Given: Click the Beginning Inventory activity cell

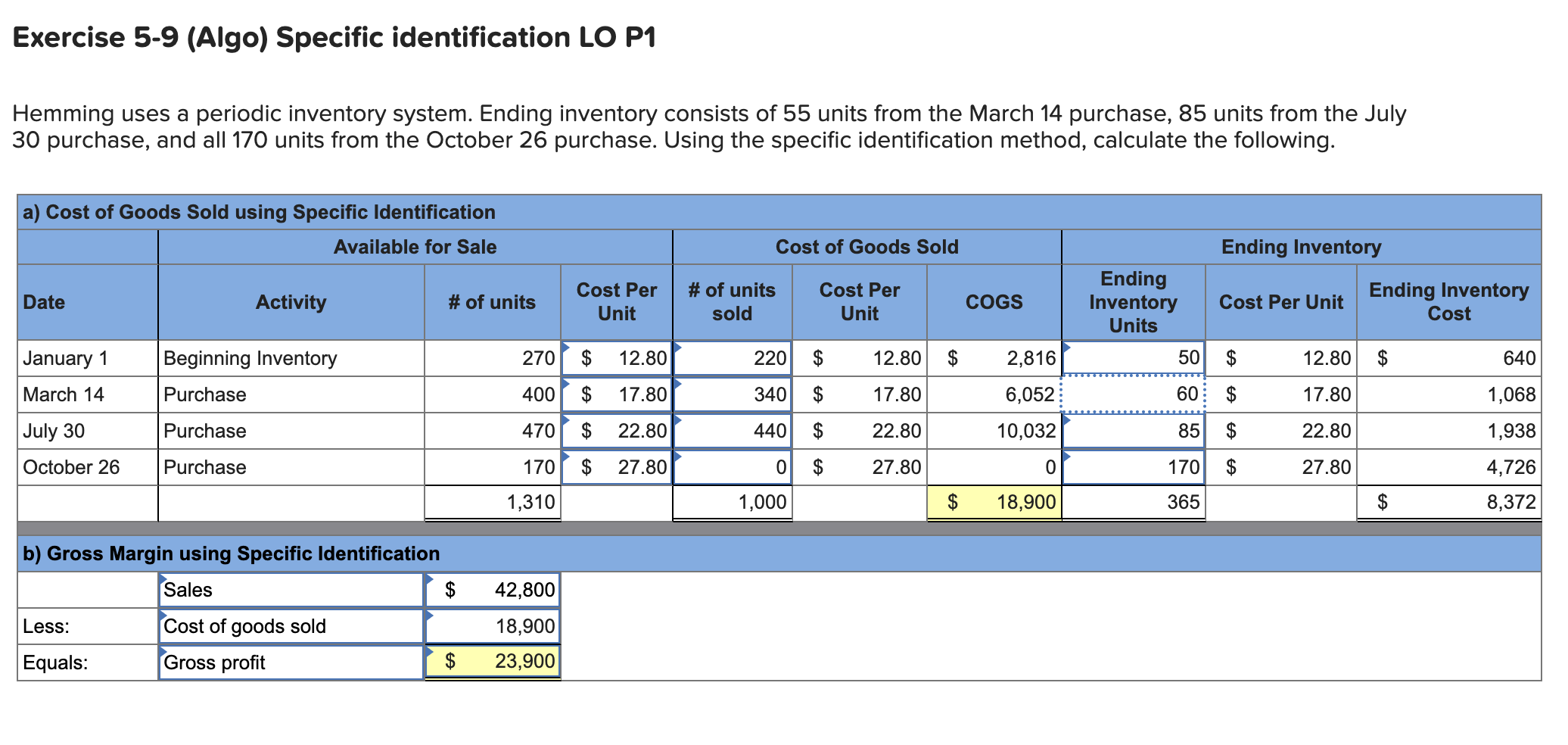Looking at the screenshot, I should pos(291,358).
